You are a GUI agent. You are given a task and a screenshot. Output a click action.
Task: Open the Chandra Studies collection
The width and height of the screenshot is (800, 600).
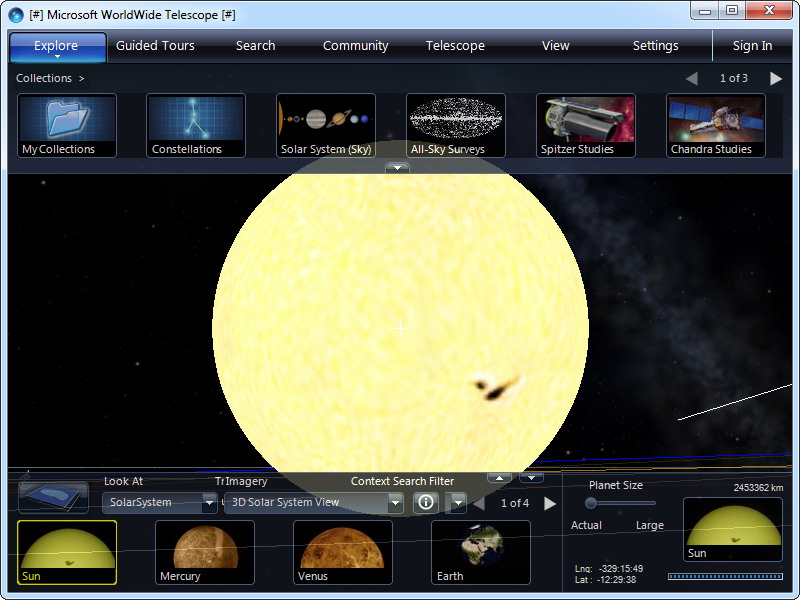pyautogui.click(x=716, y=126)
